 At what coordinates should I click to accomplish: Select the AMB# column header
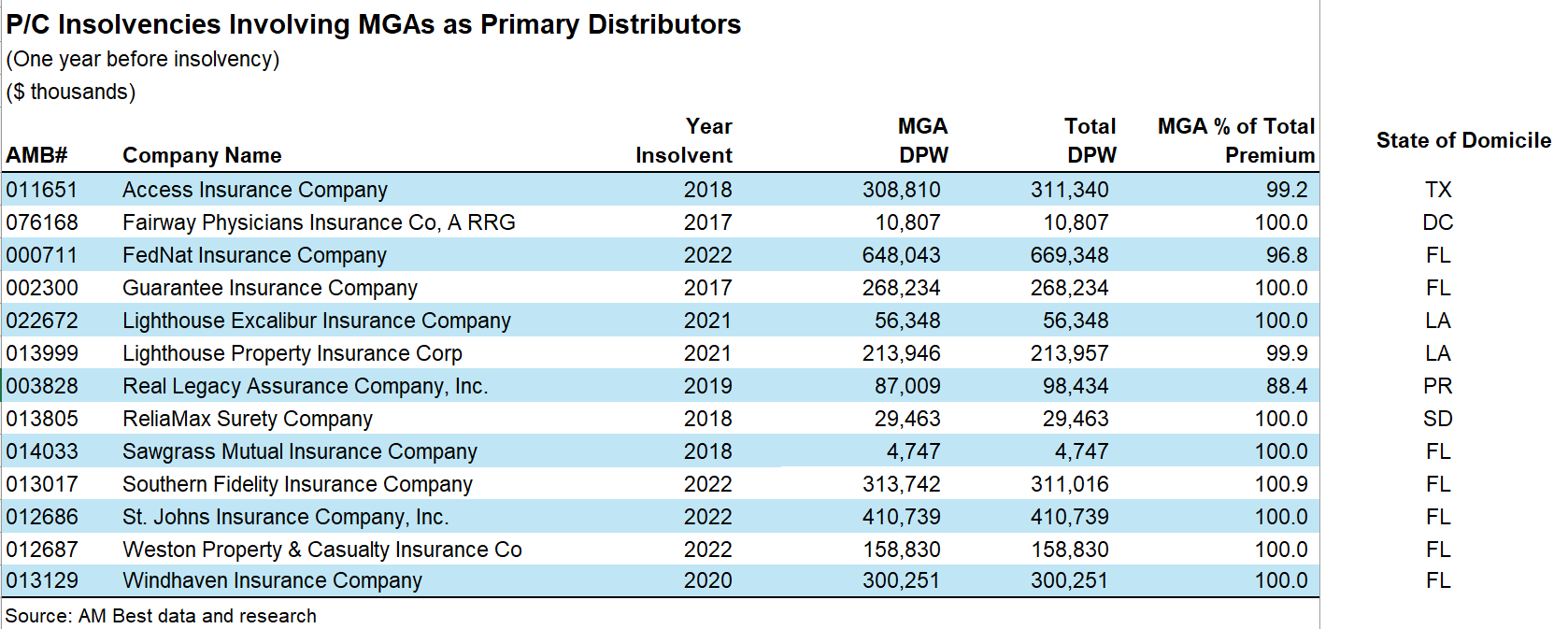[36, 155]
